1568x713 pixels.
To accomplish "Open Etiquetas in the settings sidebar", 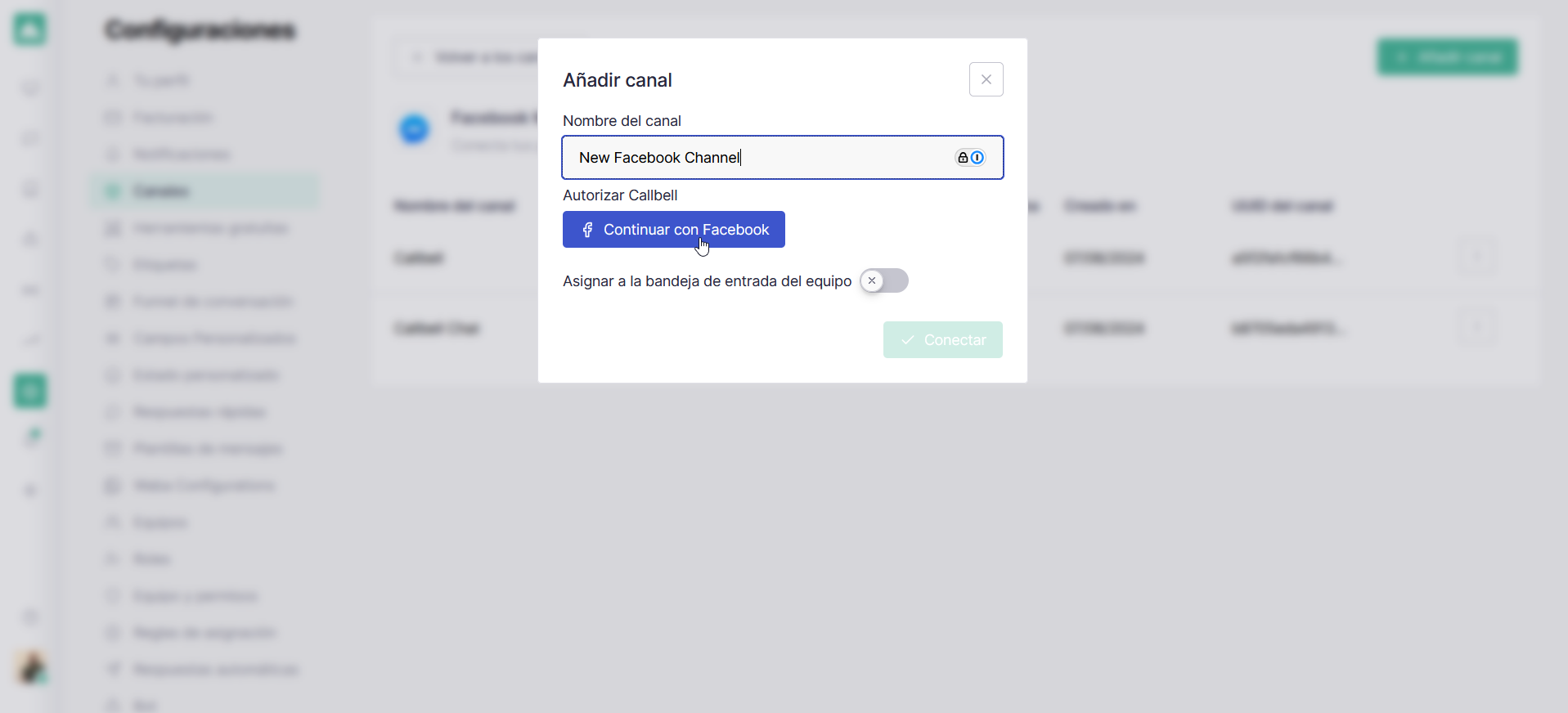I will coord(165,265).
